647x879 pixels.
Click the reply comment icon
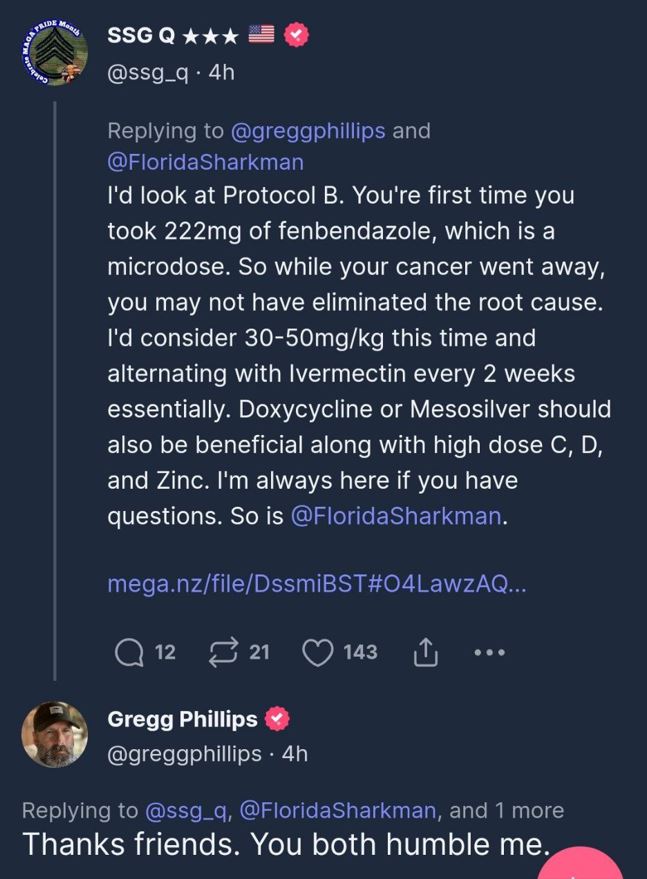coord(129,652)
